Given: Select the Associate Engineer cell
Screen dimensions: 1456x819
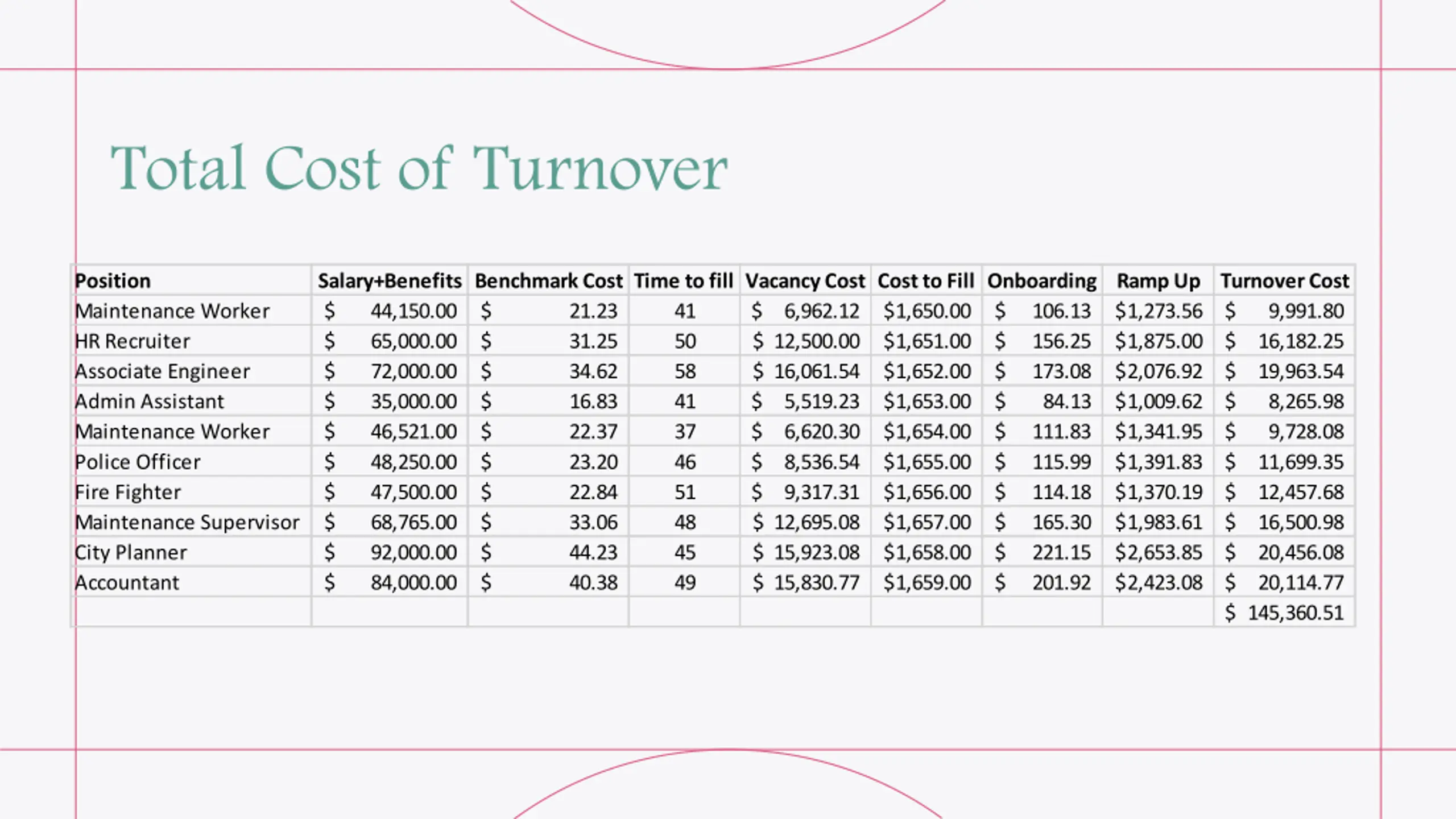Looking at the screenshot, I should pyautogui.click(x=162, y=371).
